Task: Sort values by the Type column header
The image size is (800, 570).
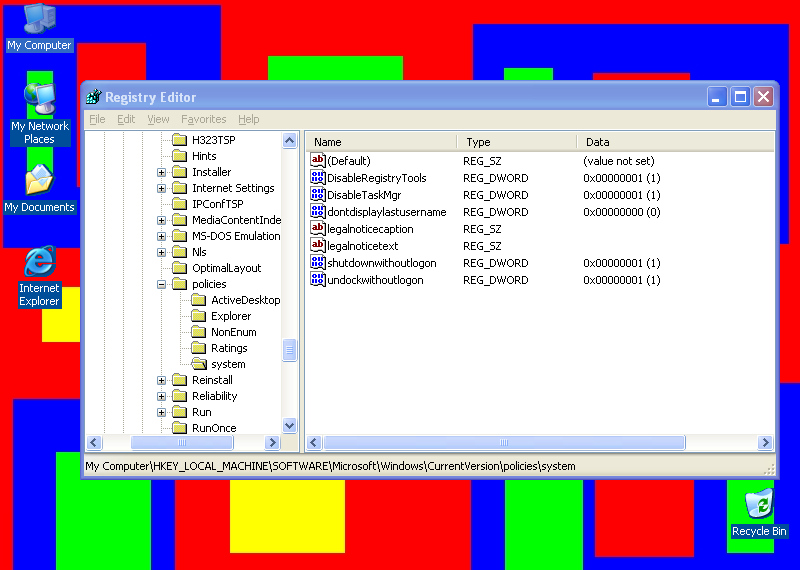Action: click(x=517, y=142)
